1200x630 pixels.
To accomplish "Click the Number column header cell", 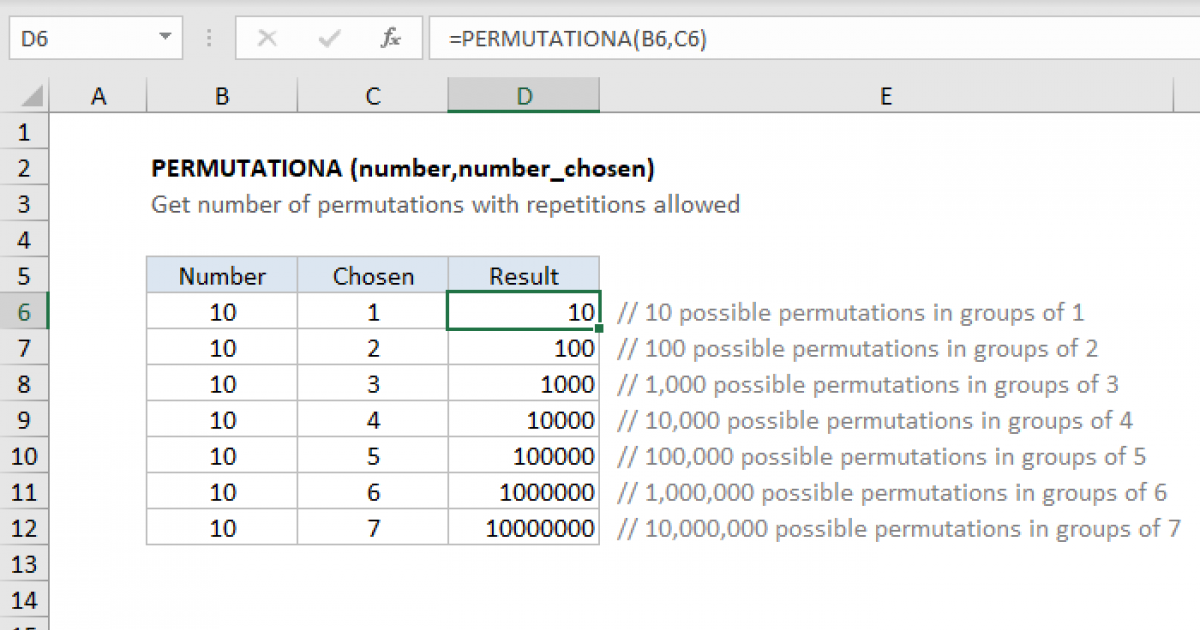I will 221,275.
